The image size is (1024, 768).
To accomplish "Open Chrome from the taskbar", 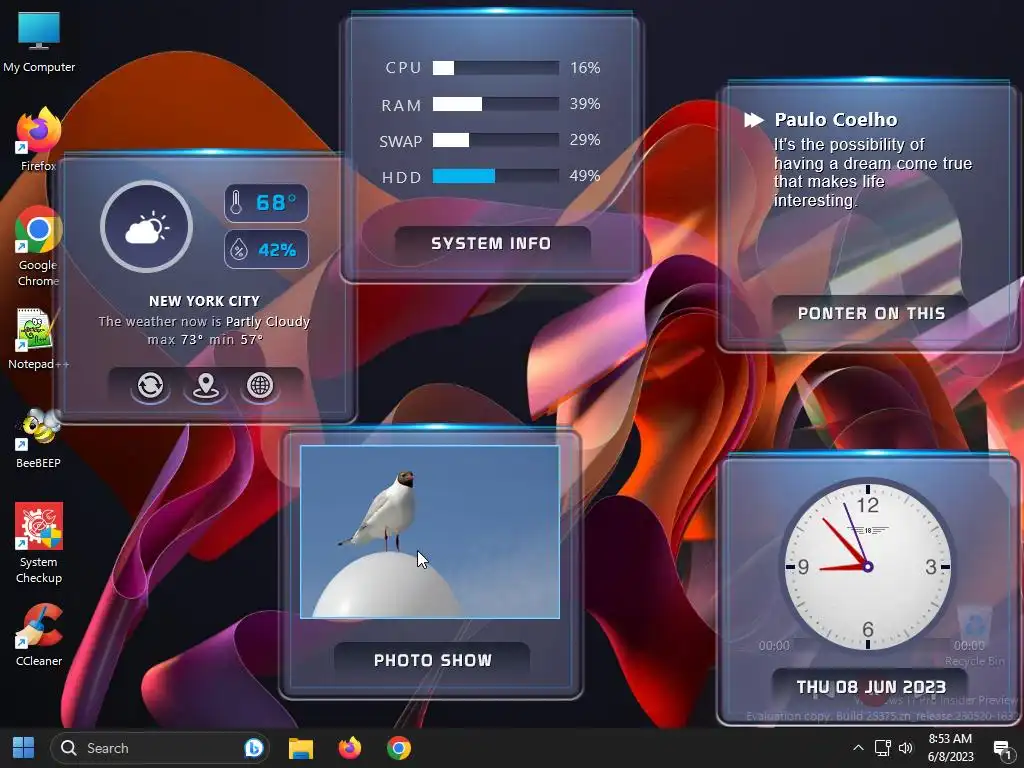I will click(399, 748).
